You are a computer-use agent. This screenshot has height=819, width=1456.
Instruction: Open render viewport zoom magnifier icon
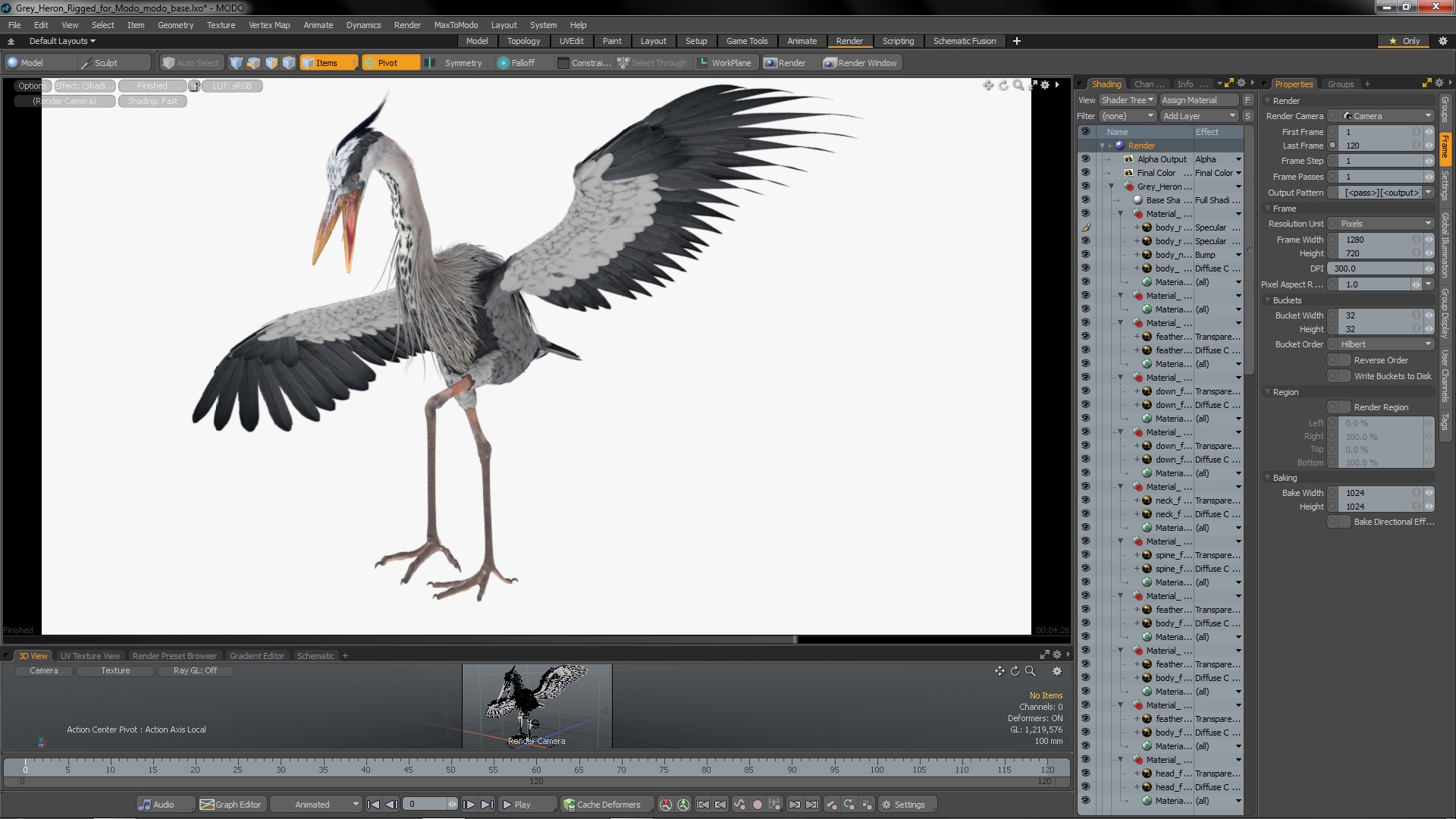(x=1018, y=85)
